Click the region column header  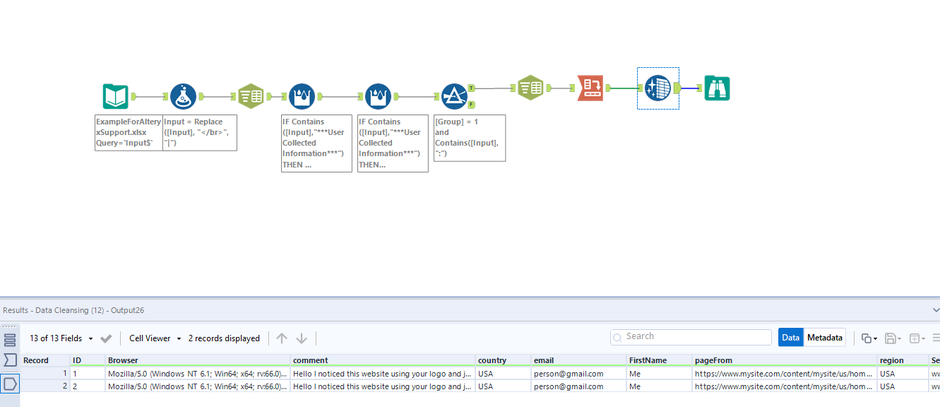point(903,360)
